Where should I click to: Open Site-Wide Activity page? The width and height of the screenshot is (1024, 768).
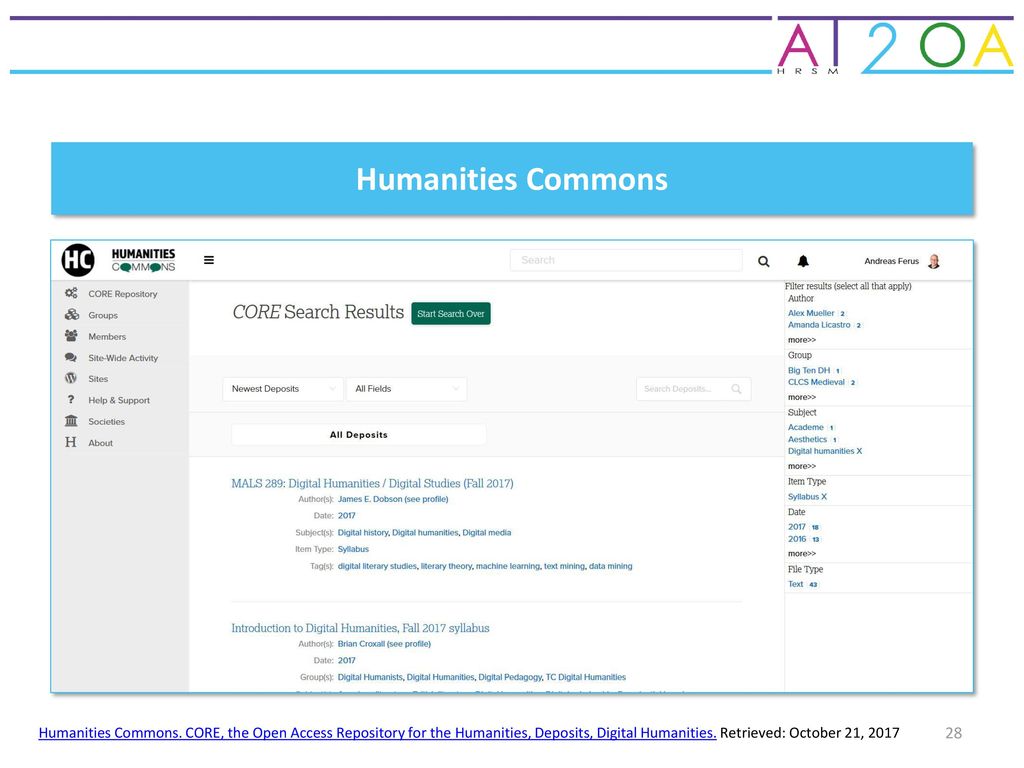[123, 358]
